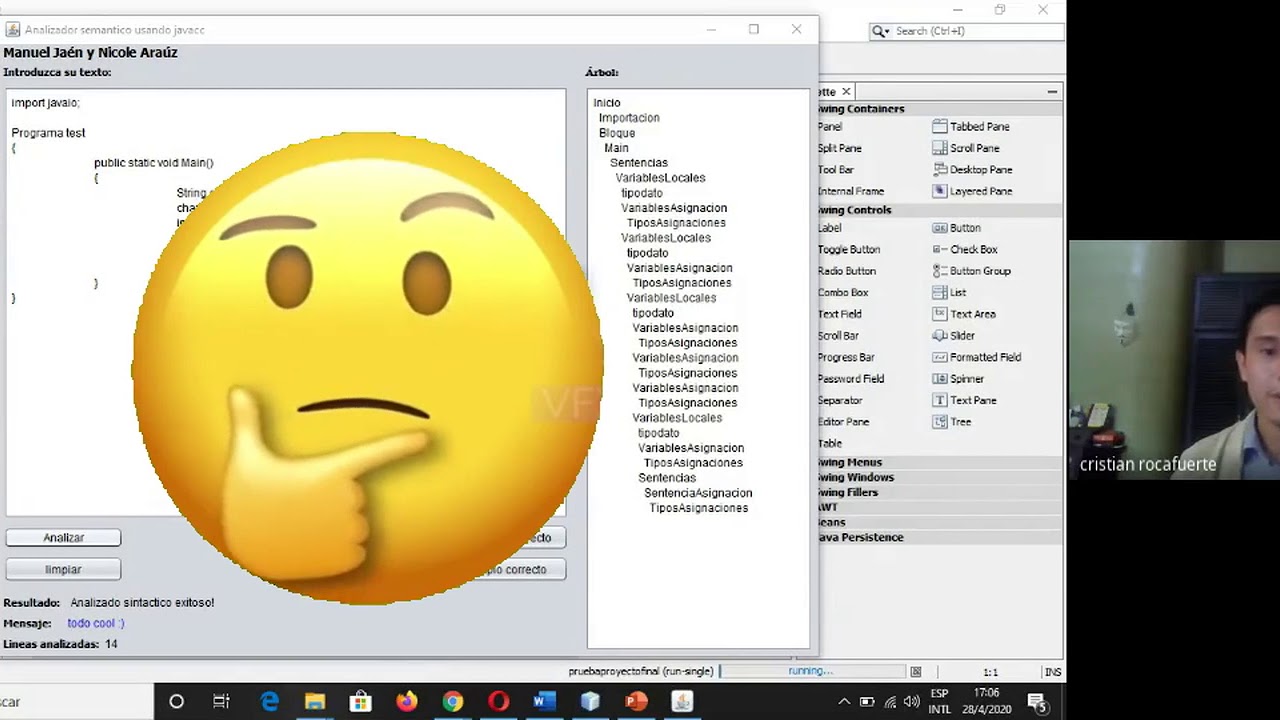Image resolution: width=1280 pixels, height=720 pixels.
Task: Close the Palette tab
Action: [x=846, y=91]
